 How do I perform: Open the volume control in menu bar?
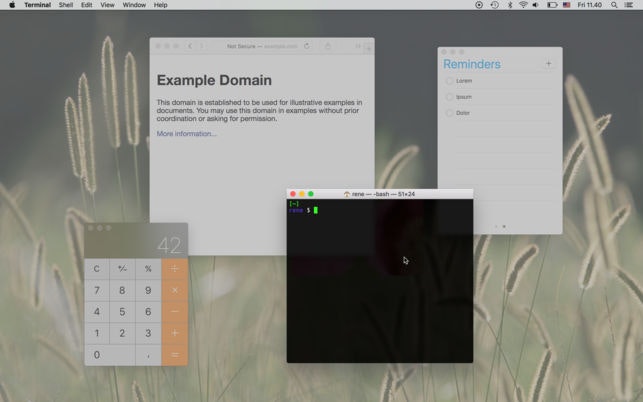(536, 5)
